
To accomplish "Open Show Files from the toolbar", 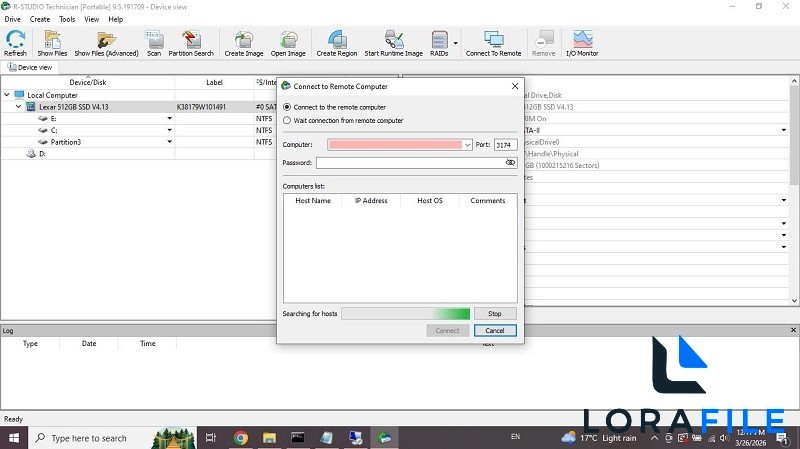I will click(52, 43).
